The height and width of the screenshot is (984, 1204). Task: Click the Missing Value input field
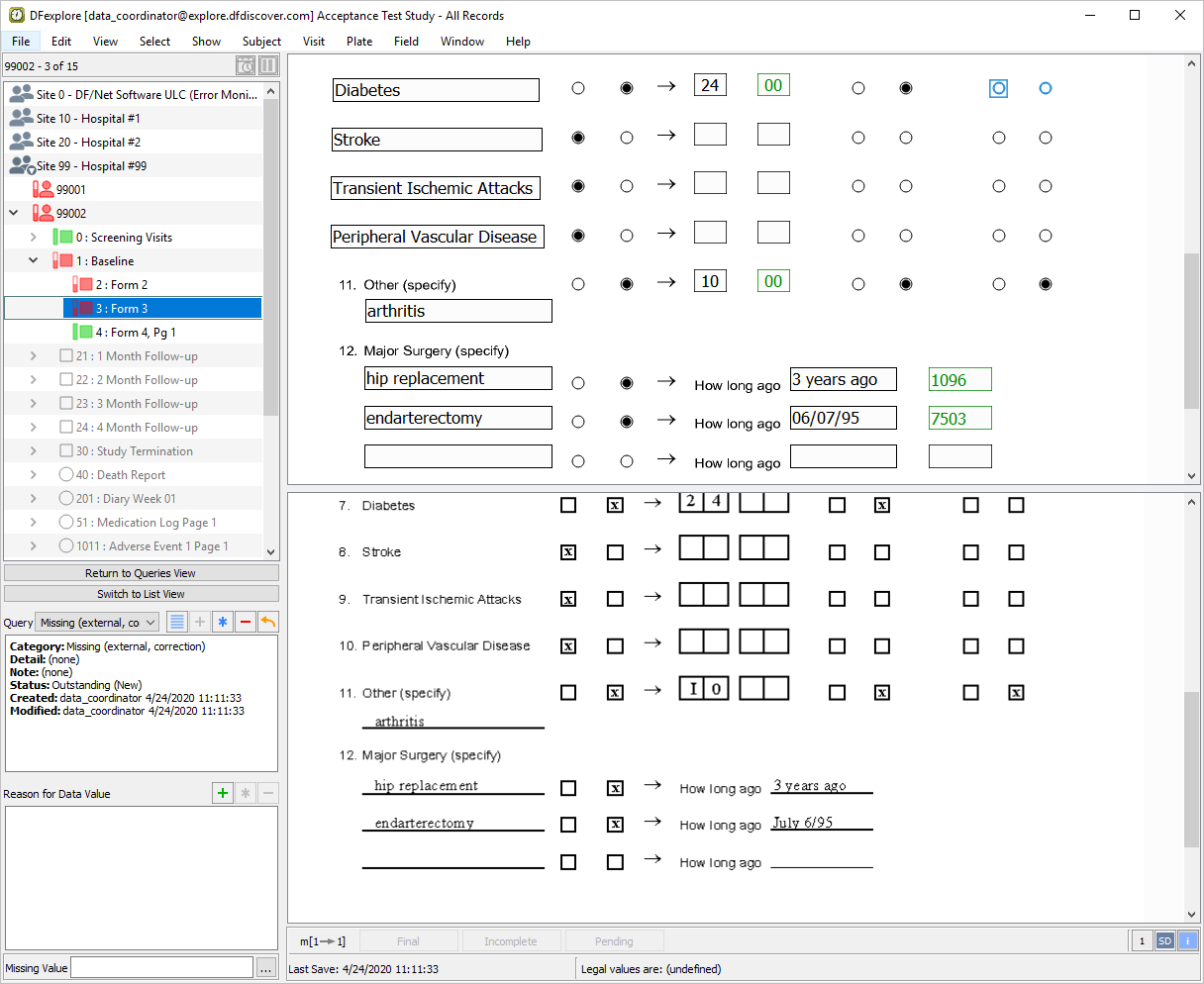162,968
